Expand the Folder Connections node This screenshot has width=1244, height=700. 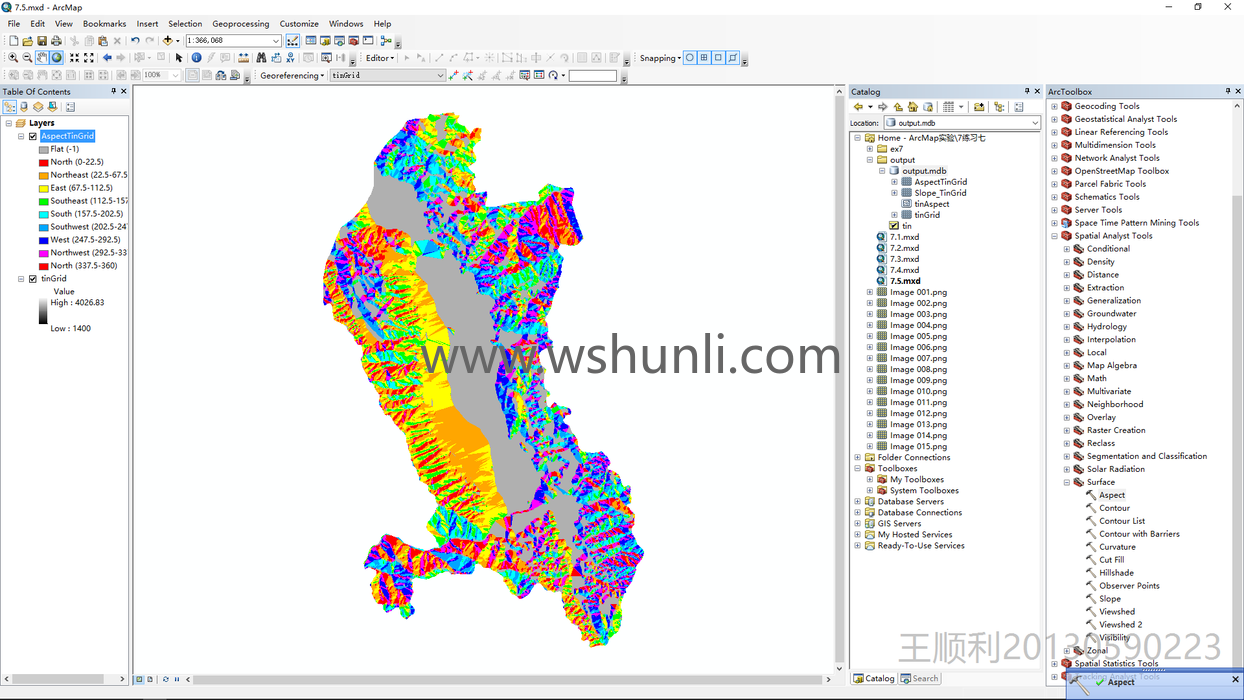pos(858,458)
